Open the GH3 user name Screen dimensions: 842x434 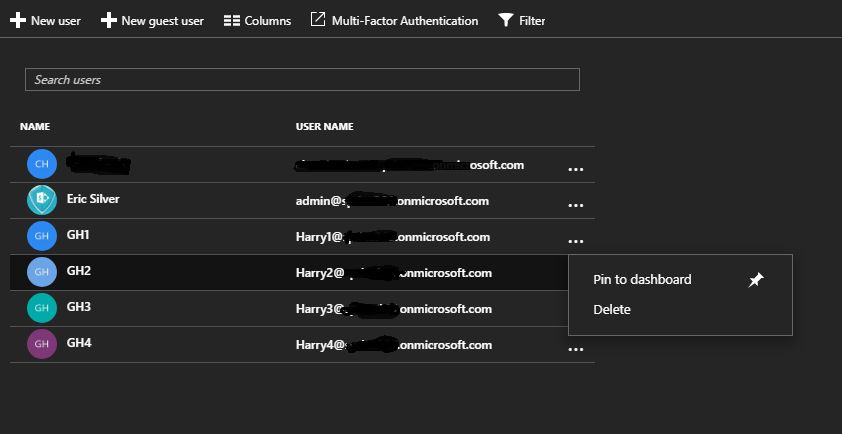coord(78,307)
